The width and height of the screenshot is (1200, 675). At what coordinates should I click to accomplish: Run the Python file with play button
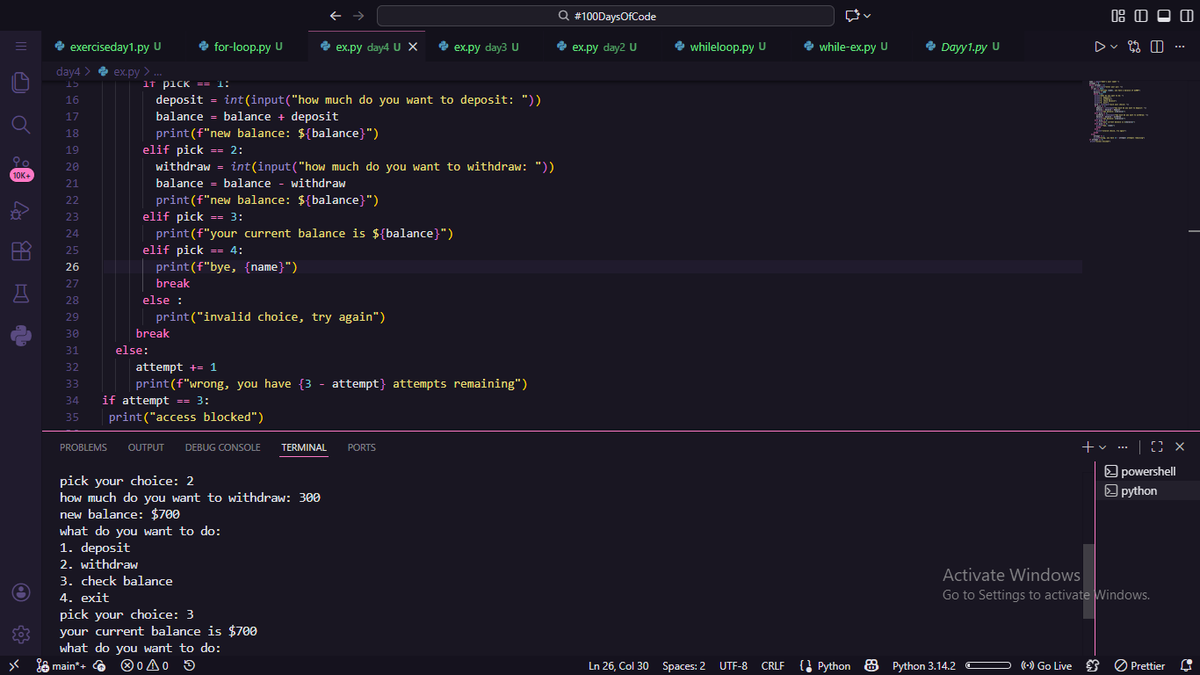[1100, 47]
